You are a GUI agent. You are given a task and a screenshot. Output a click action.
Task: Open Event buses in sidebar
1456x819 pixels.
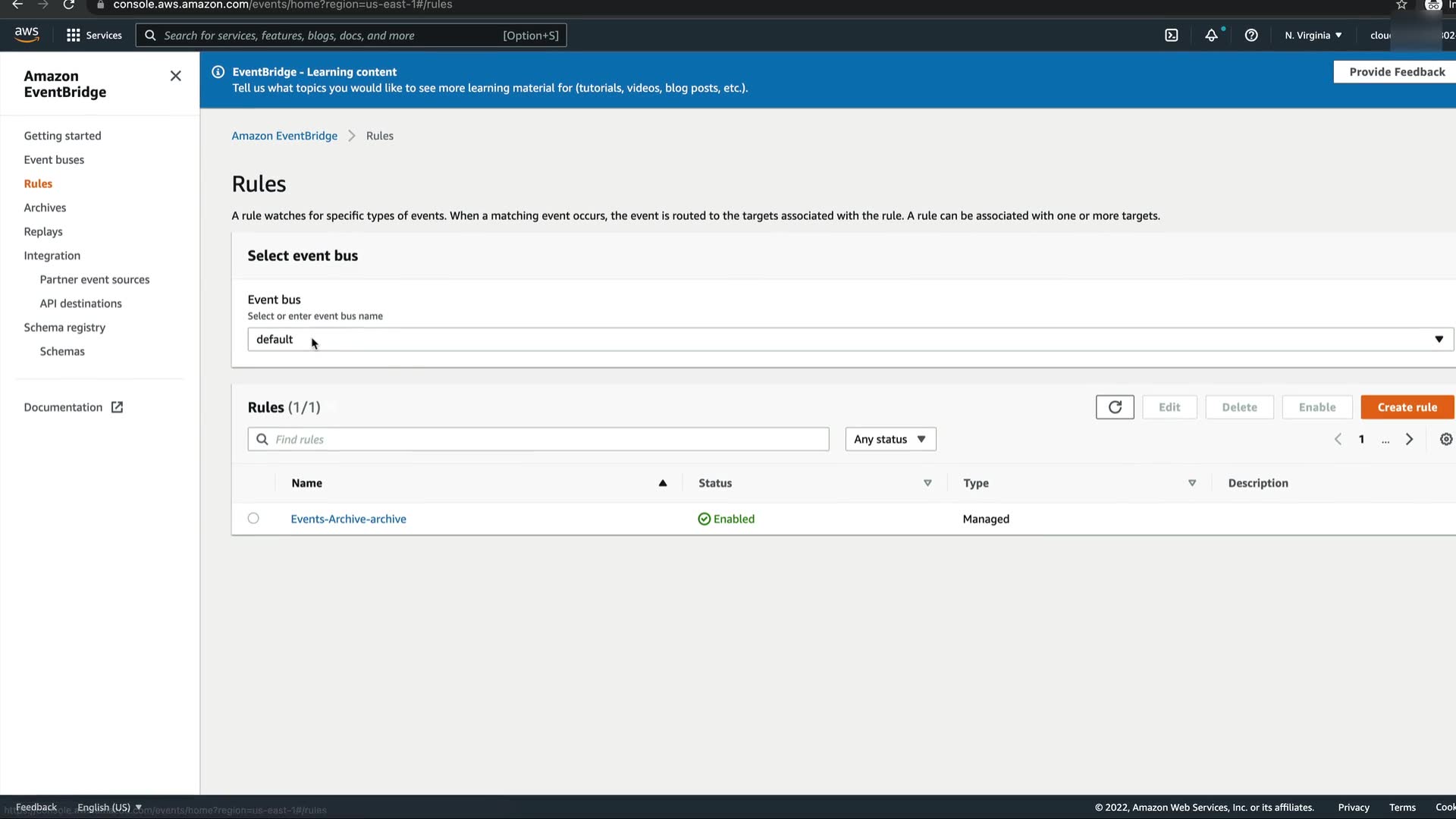coord(54,160)
